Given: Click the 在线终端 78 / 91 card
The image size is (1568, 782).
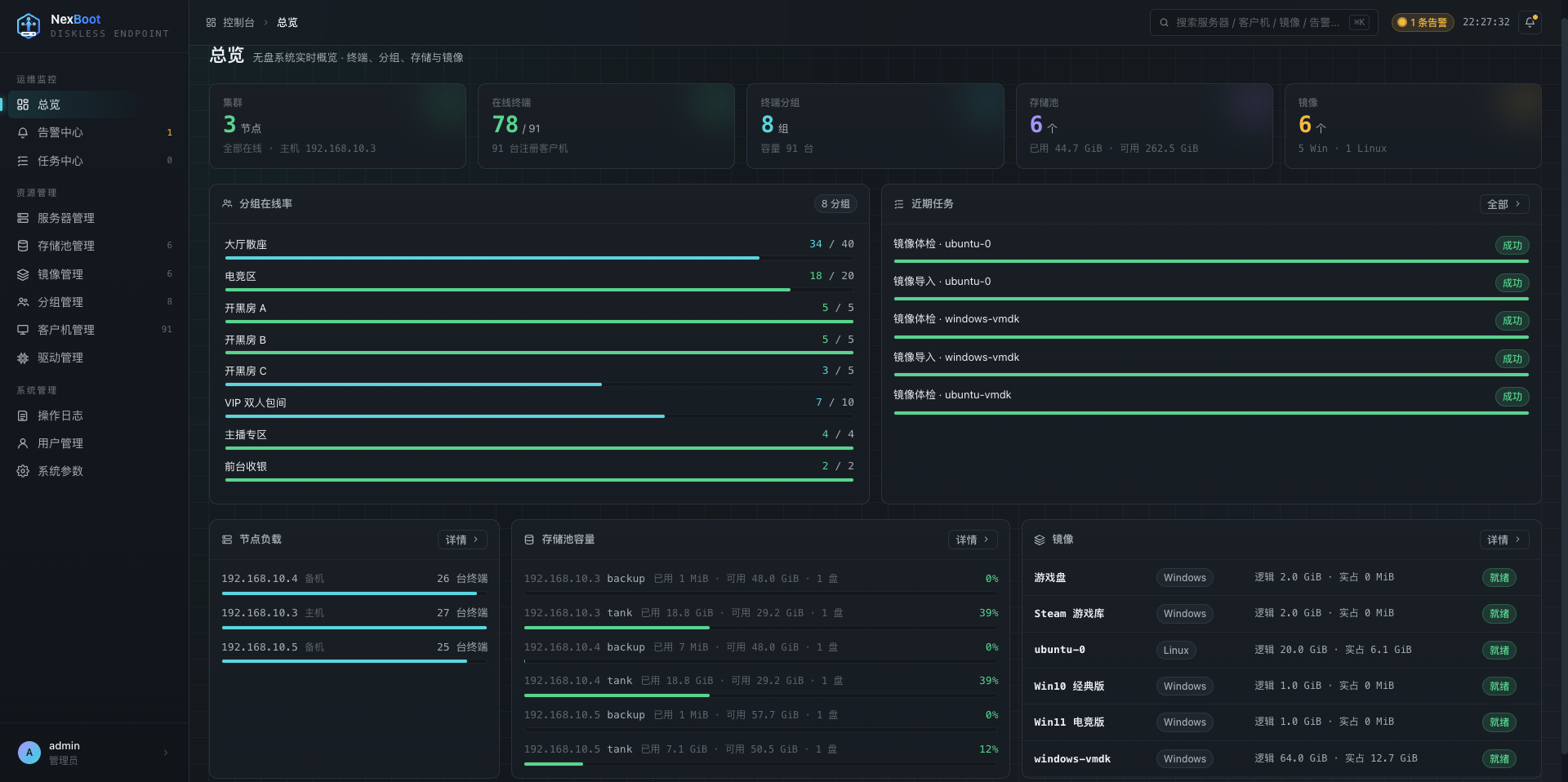Looking at the screenshot, I should click(606, 126).
